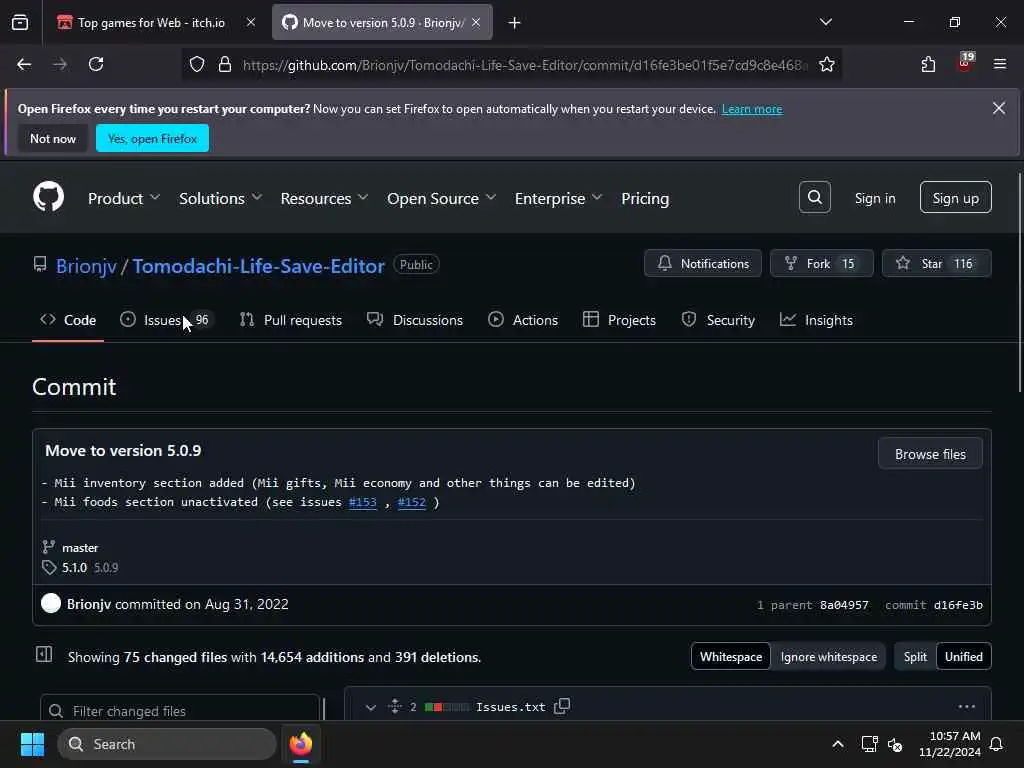Click the Pricing link
The image size is (1024, 768).
click(x=645, y=198)
